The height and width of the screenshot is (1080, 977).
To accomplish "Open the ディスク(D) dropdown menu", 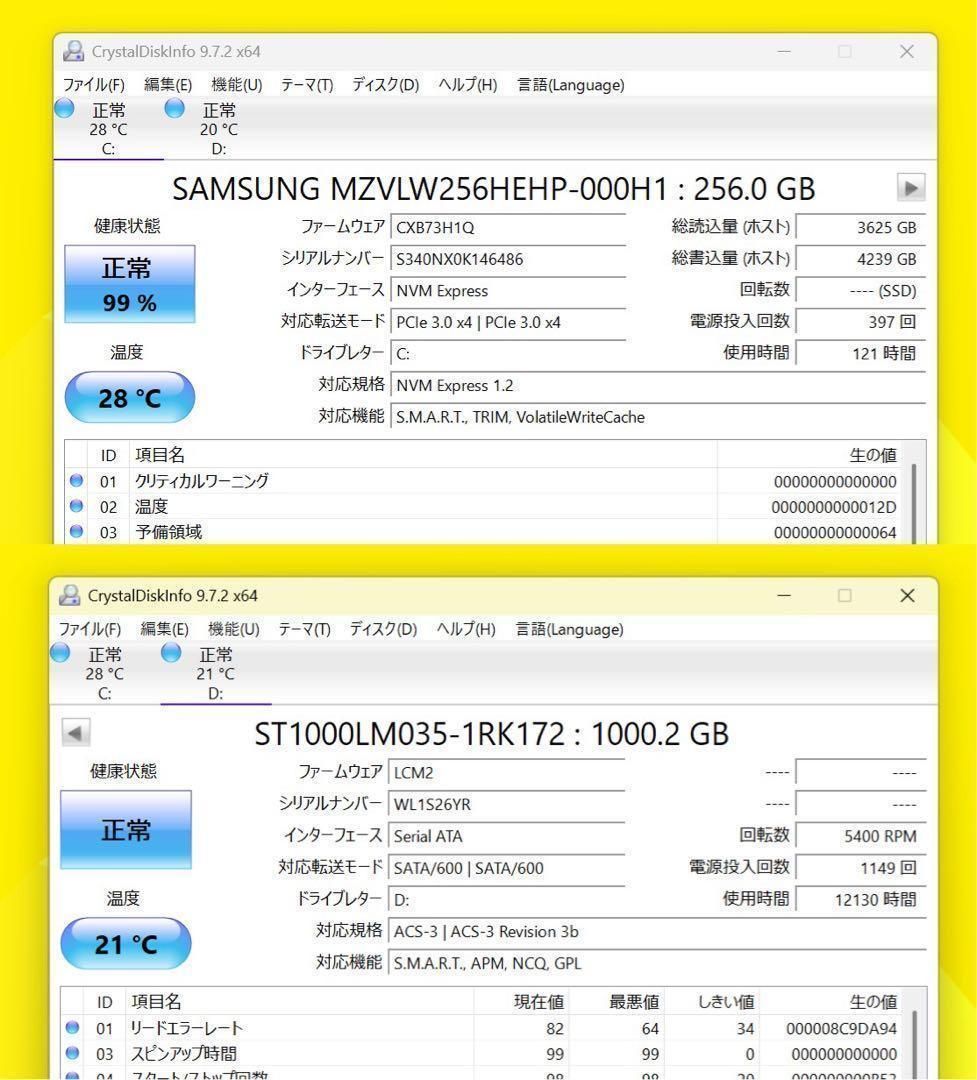I will [381, 85].
